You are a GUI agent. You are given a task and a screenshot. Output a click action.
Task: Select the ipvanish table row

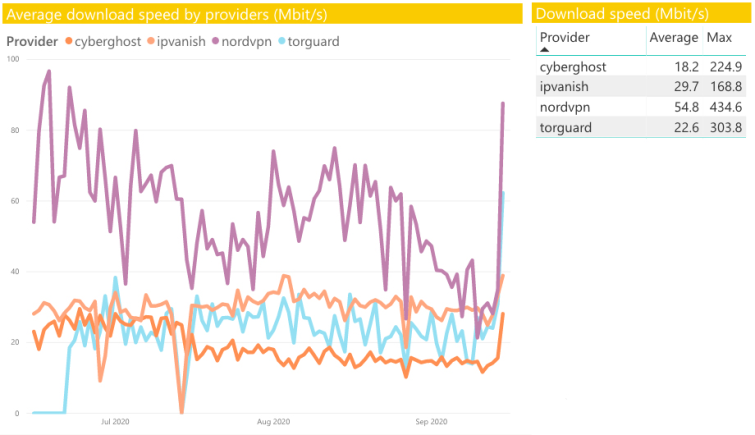click(x=641, y=87)
